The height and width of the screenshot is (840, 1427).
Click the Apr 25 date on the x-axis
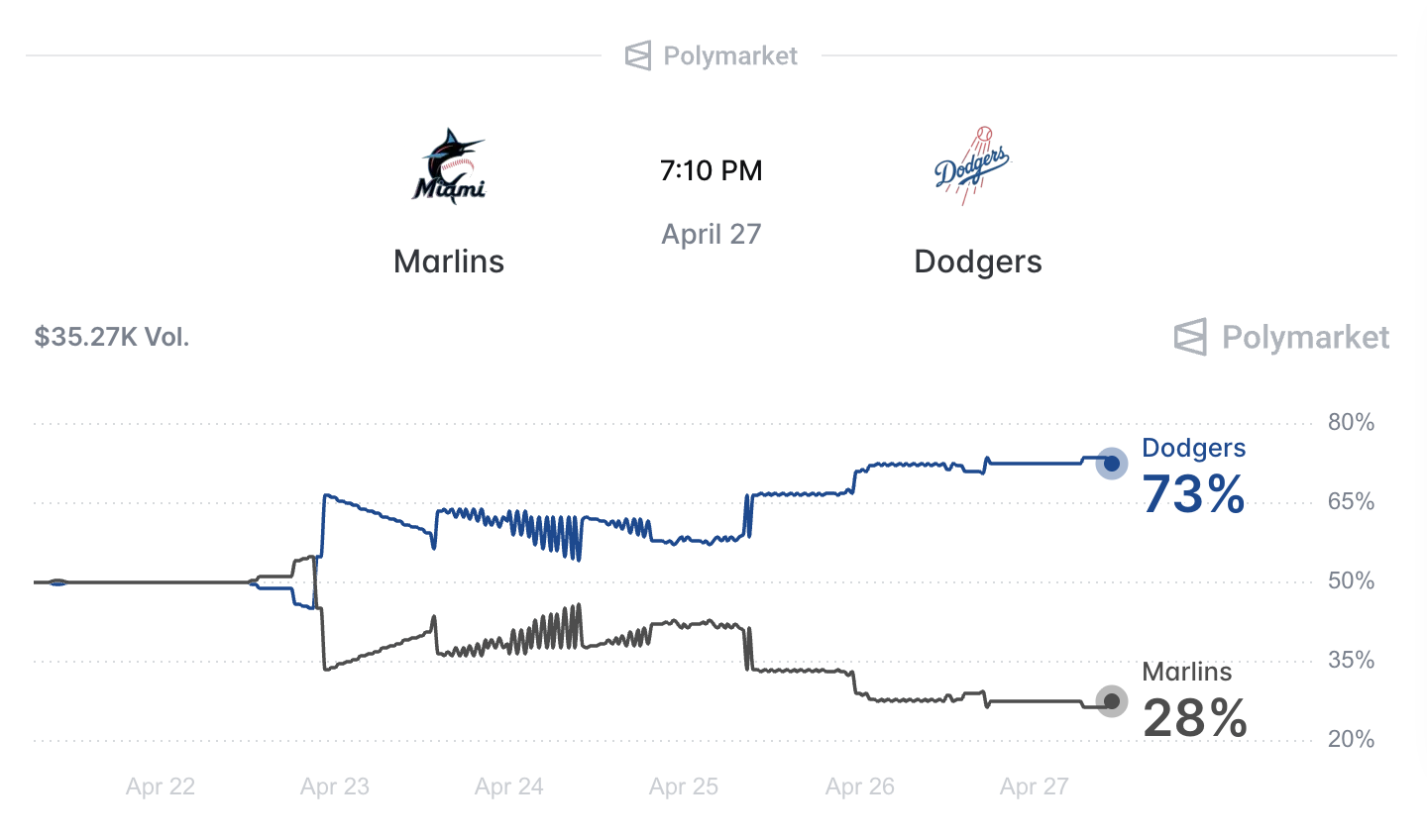(x=684, y=787)
